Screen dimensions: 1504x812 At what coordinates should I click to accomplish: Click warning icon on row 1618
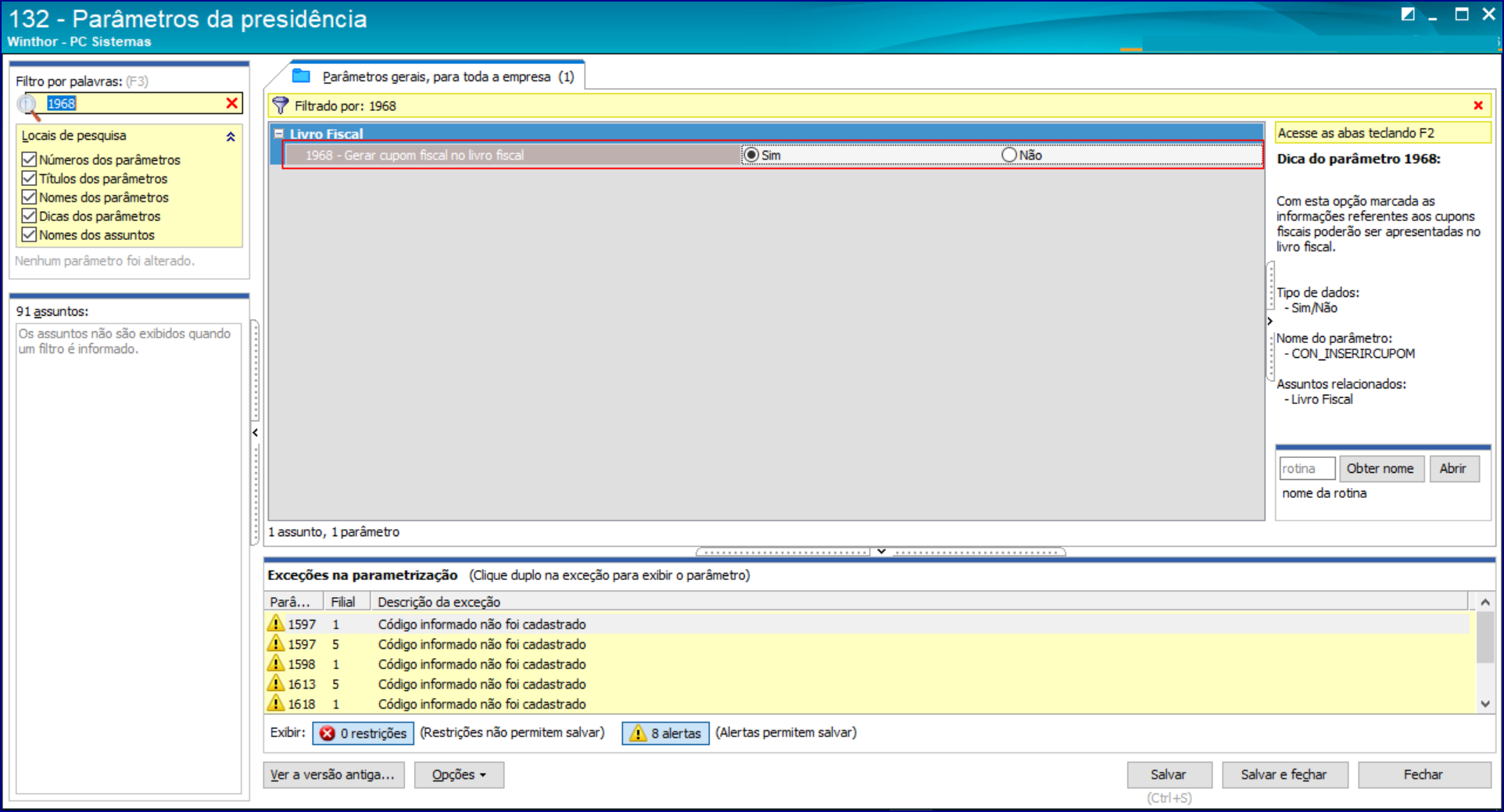(x=276, y=703)
